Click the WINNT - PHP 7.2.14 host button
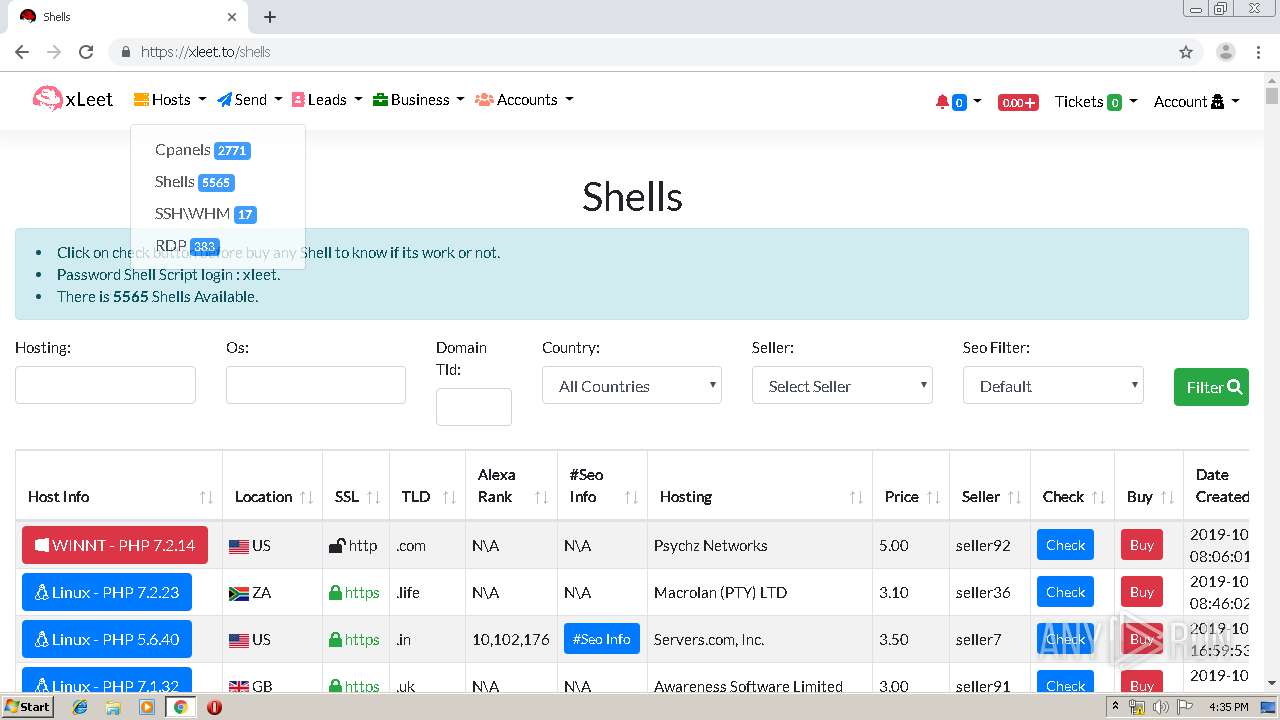1280x720 pixels. pos(115,546)
